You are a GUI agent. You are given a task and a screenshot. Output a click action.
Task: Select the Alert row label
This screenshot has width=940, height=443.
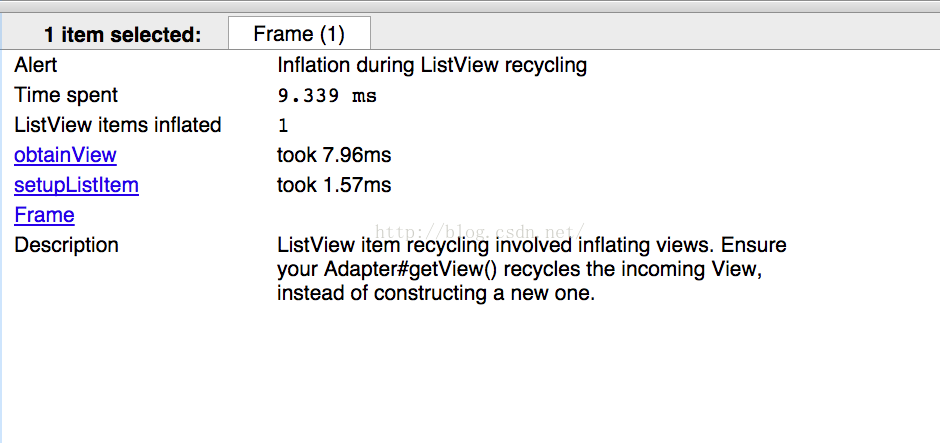(x=36, y=65)
